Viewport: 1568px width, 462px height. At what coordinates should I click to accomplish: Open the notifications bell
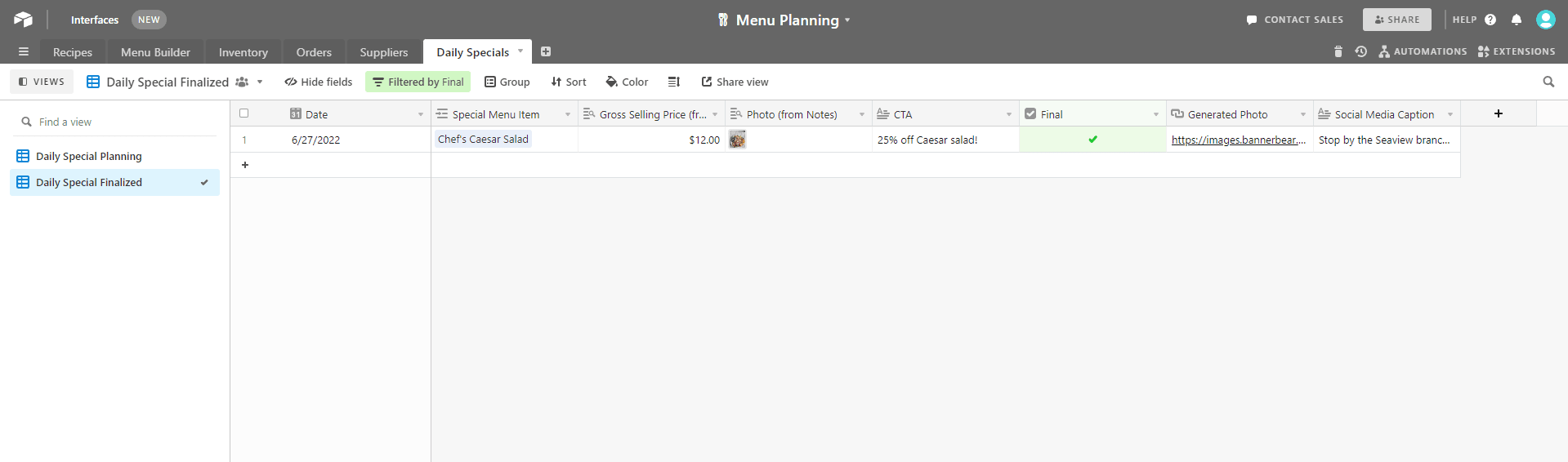pyautogui.click(x=1517, y=20)
